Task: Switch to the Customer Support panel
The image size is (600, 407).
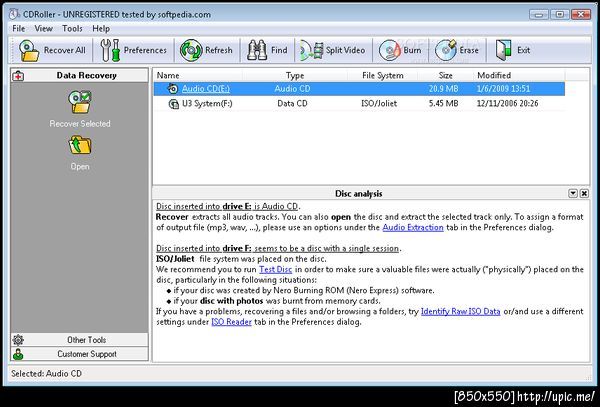Action: click(x=80, y=354)
